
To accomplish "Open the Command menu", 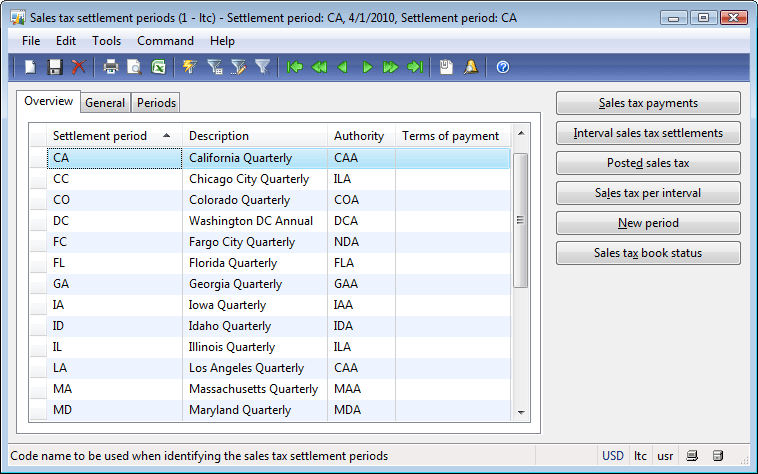I will (x=165, y=41).
